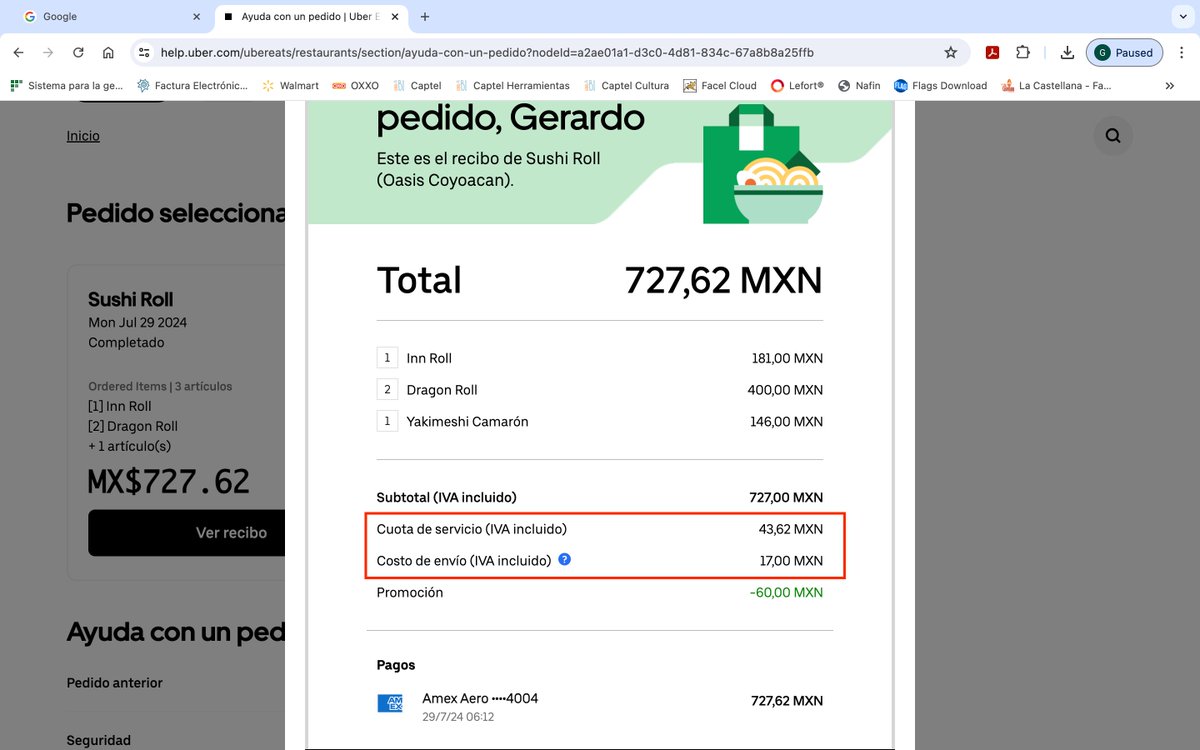
Task: Open the Adobe Acrobat extension
Action: [993, 53]
